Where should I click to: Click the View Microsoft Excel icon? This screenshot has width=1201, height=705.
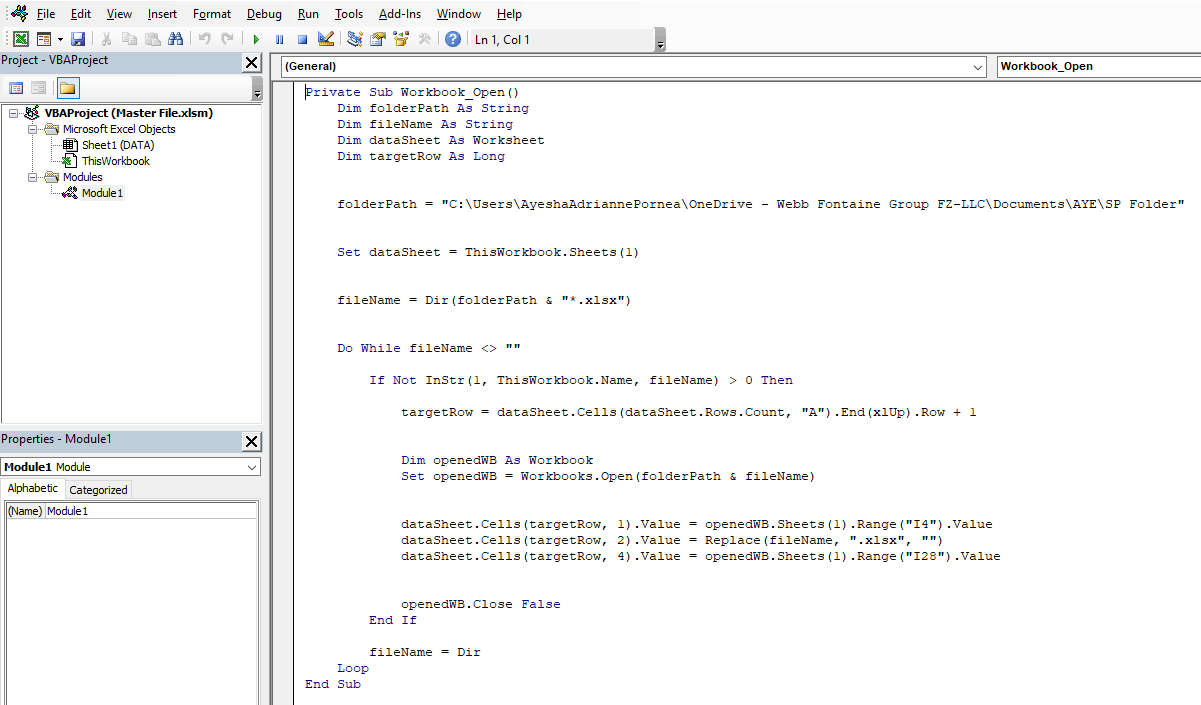[20, 39]
